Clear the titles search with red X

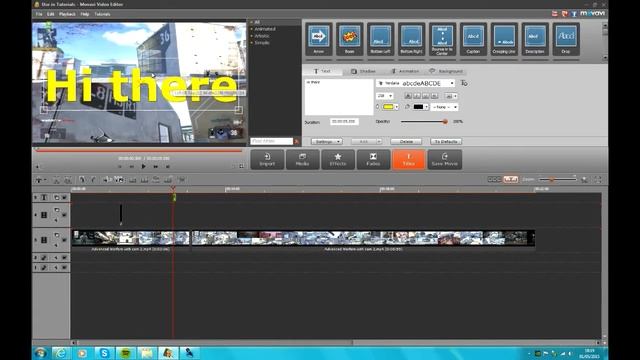pos(297,141)
